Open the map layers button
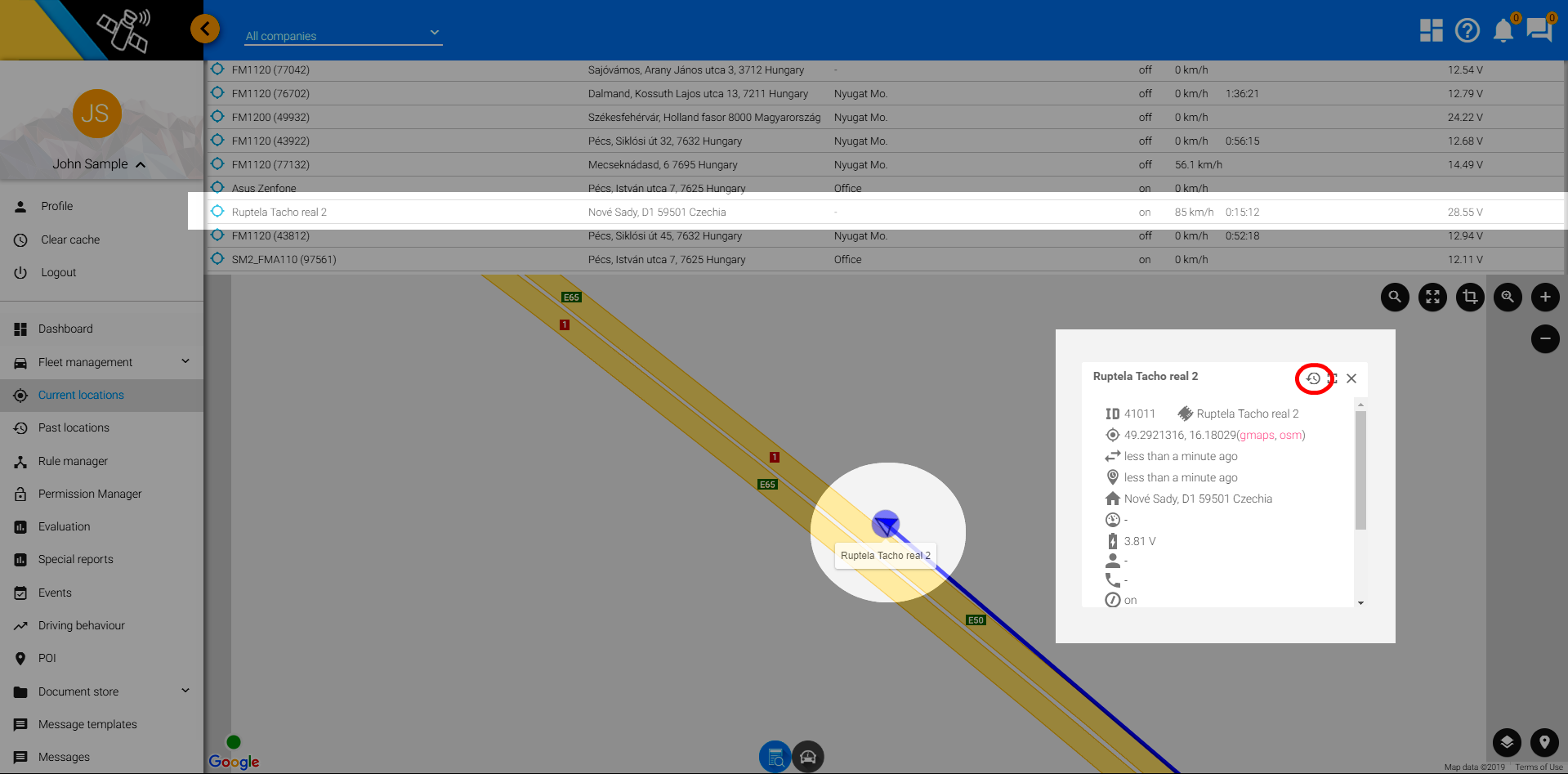The height and width of the screenshot is (774, 1568). pos(1507,742)
